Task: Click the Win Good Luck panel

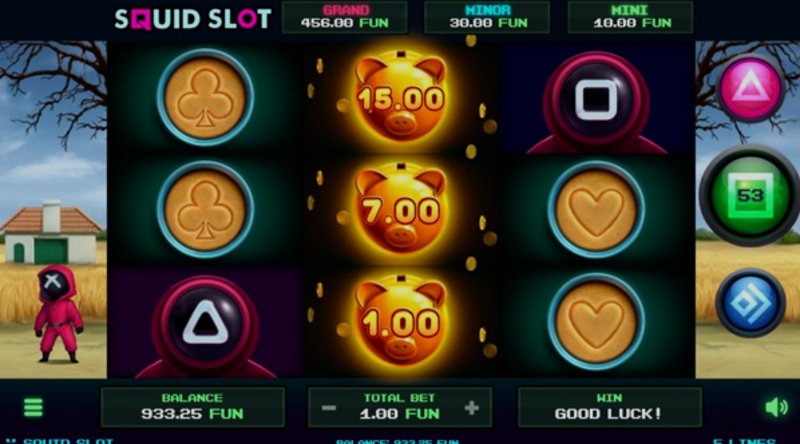Action: point(609,407)
